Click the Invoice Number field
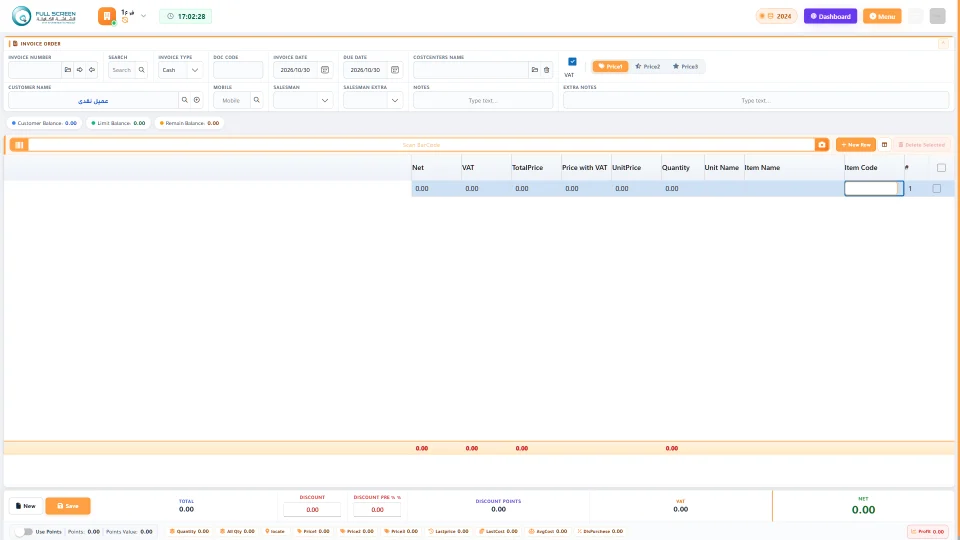 pyautogui.click(x=35, y=70)
